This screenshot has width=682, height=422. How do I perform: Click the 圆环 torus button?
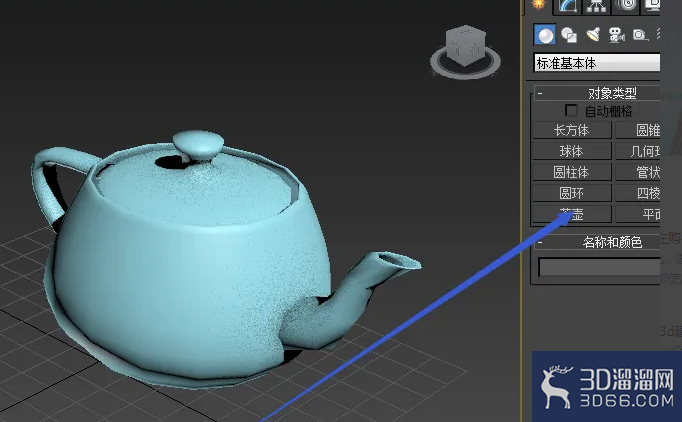(x=572, y=193)
